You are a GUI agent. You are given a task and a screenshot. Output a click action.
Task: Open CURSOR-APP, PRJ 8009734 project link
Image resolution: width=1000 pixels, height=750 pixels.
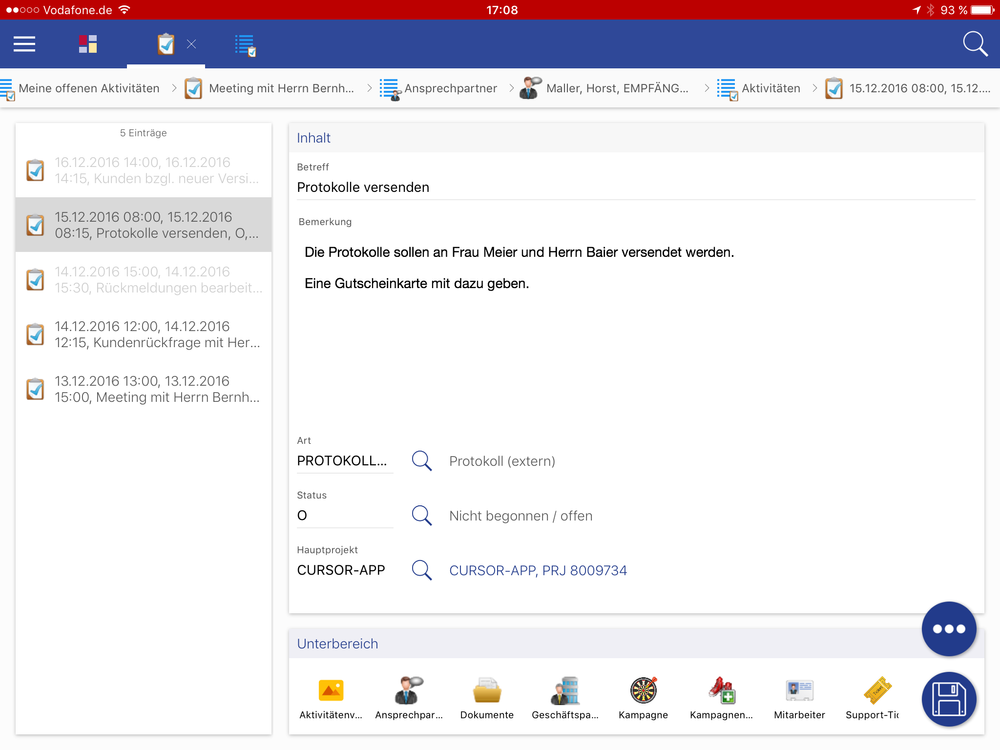pos(538,571)
